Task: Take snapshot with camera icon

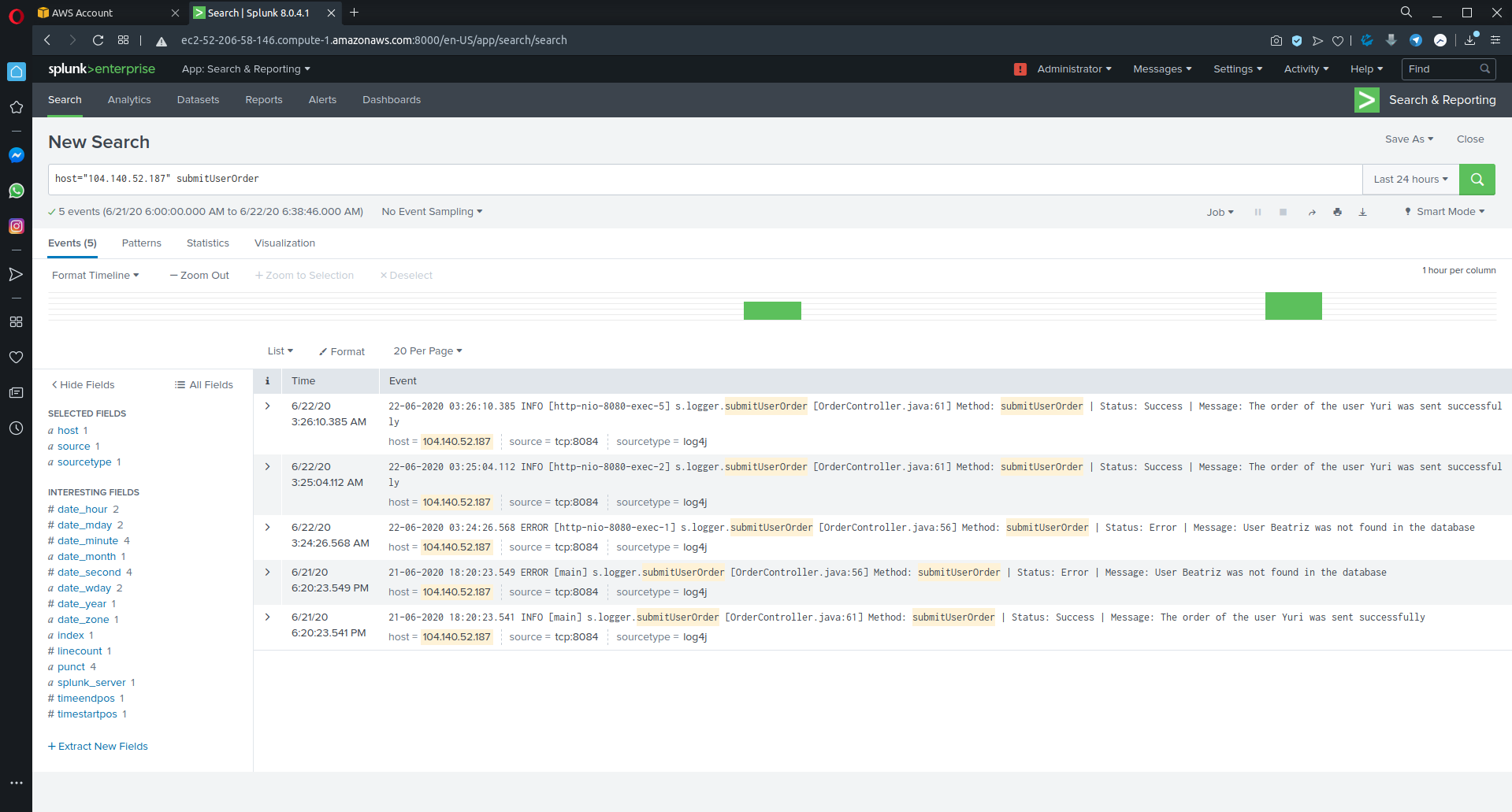Action: (x=1276, y=40)
